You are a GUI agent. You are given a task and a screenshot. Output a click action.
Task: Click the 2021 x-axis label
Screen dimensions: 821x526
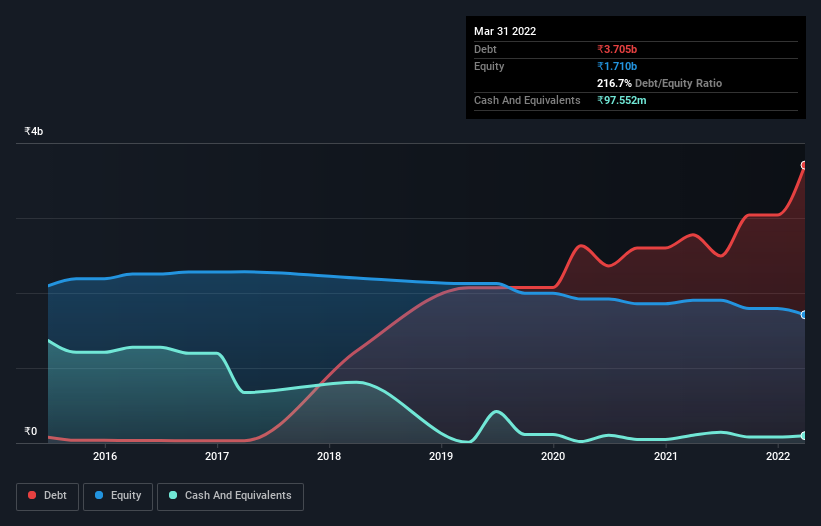point(665,456)
